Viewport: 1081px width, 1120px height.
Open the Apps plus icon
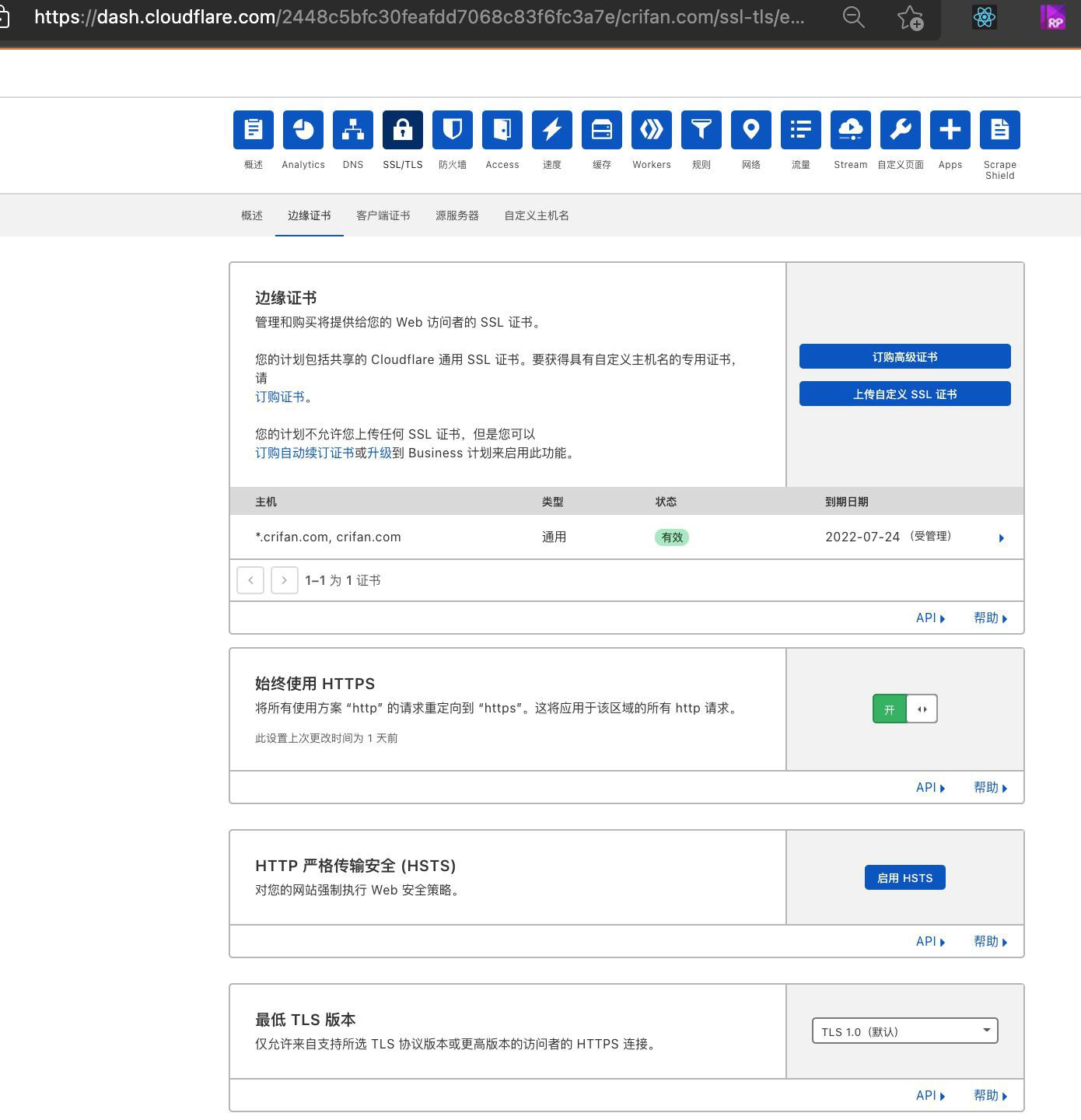pyautogui.click(x=950, y=129)
